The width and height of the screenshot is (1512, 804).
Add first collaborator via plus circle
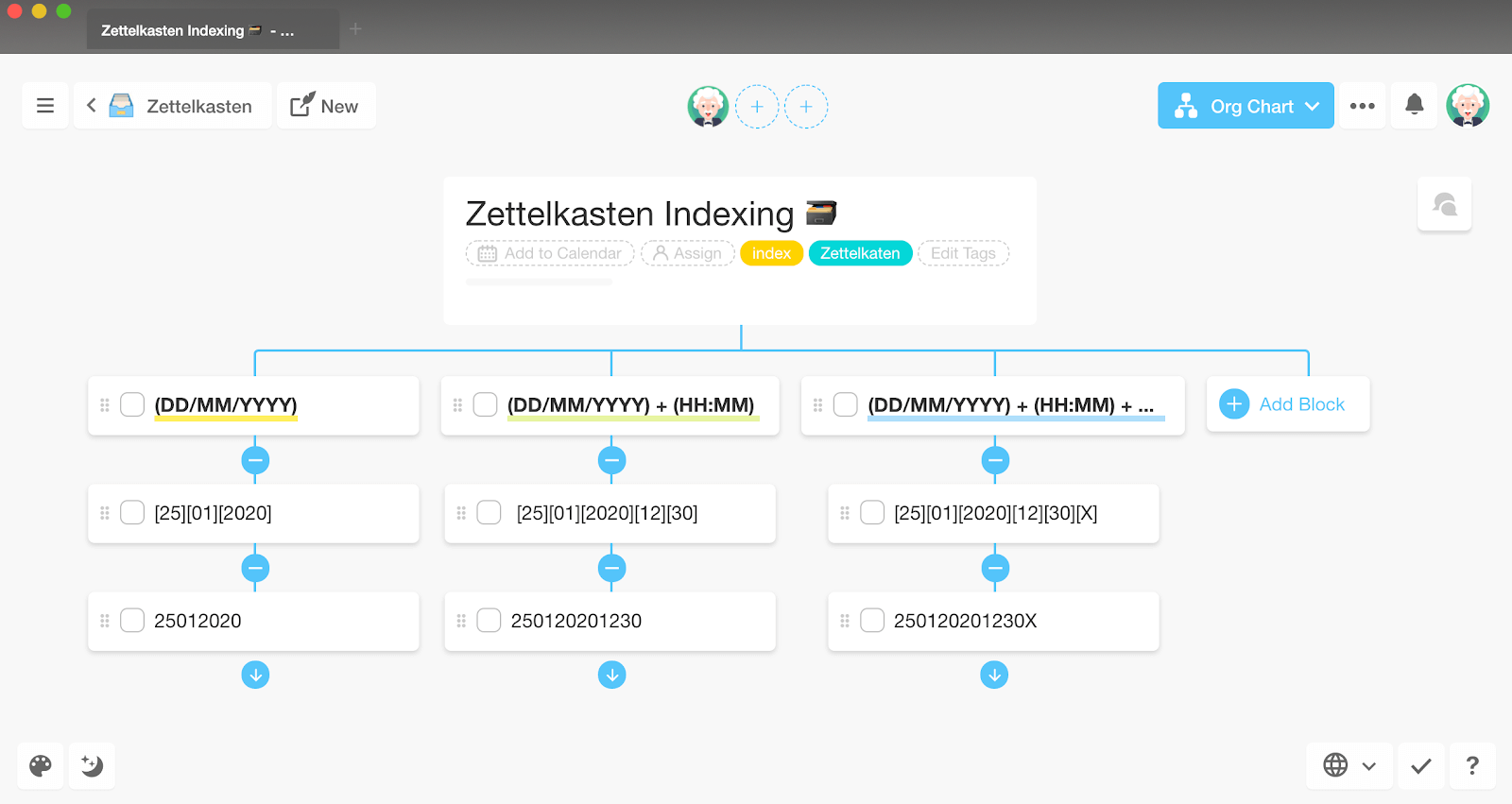coord(757,107)
